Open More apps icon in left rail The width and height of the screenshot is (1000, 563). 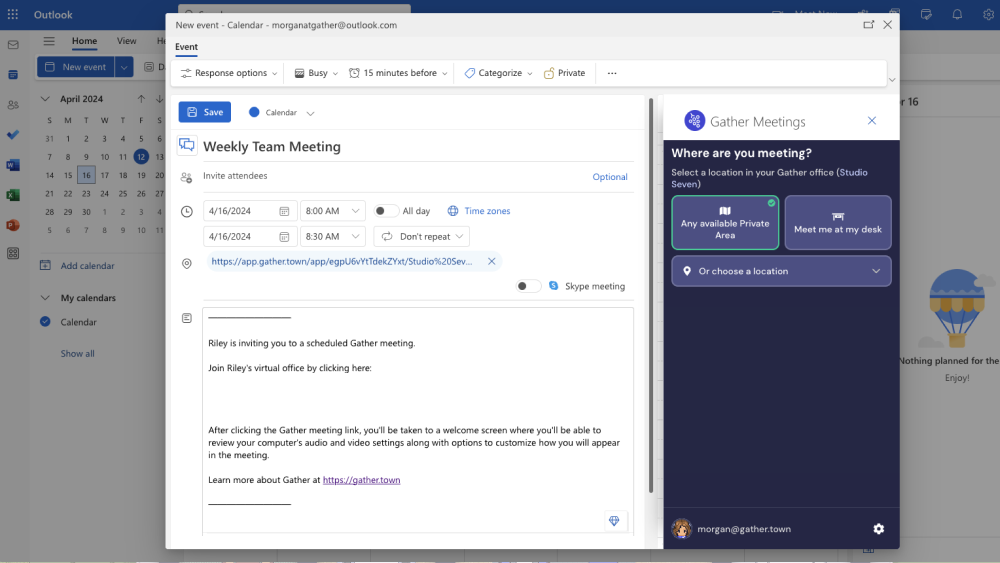(13, 253)
